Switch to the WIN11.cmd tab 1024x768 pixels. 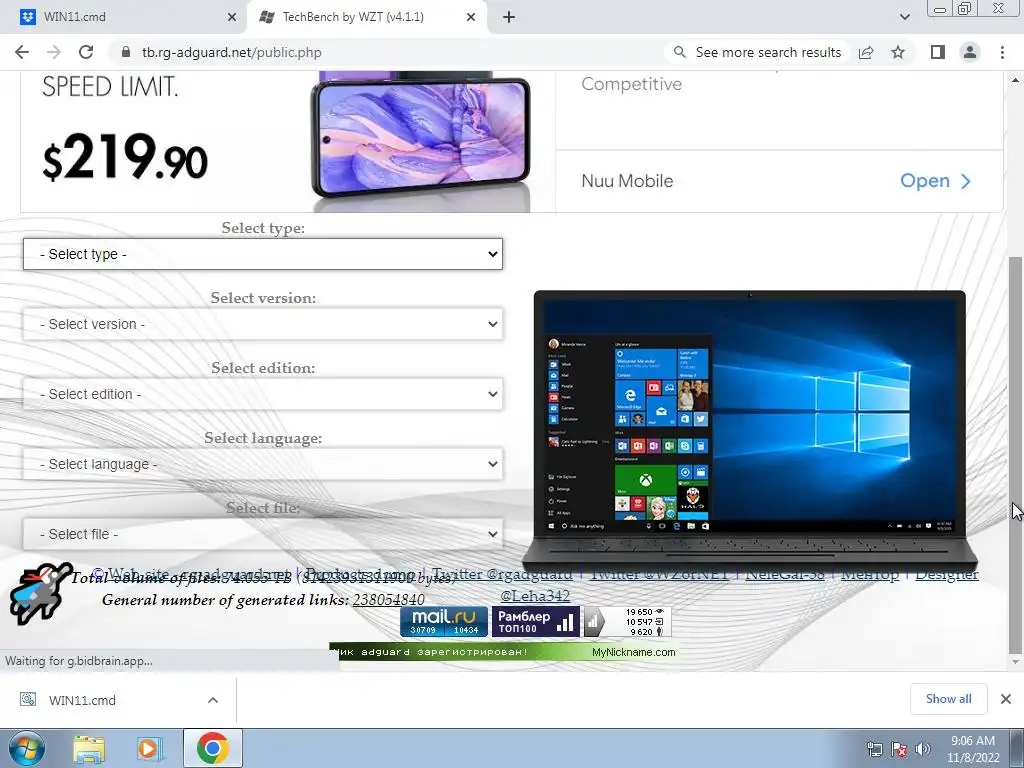click(124, 17)
